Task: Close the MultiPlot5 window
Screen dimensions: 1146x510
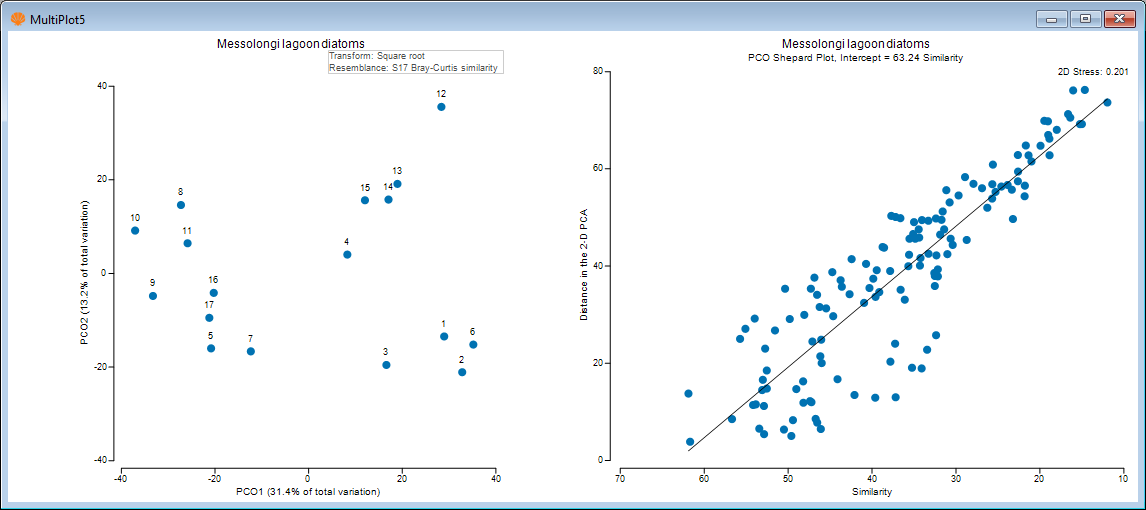Action: pyautogui.click(x=1119, y=18)
